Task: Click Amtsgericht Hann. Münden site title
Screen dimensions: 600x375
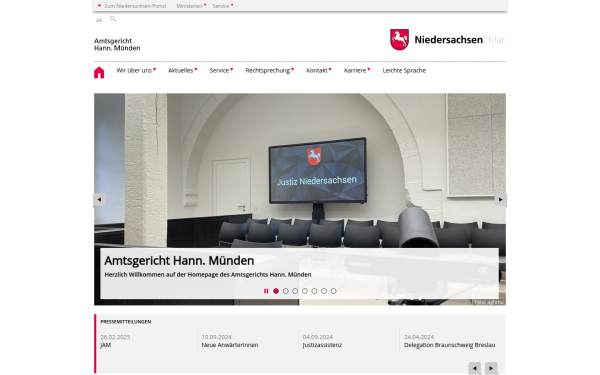Action: 117,44
